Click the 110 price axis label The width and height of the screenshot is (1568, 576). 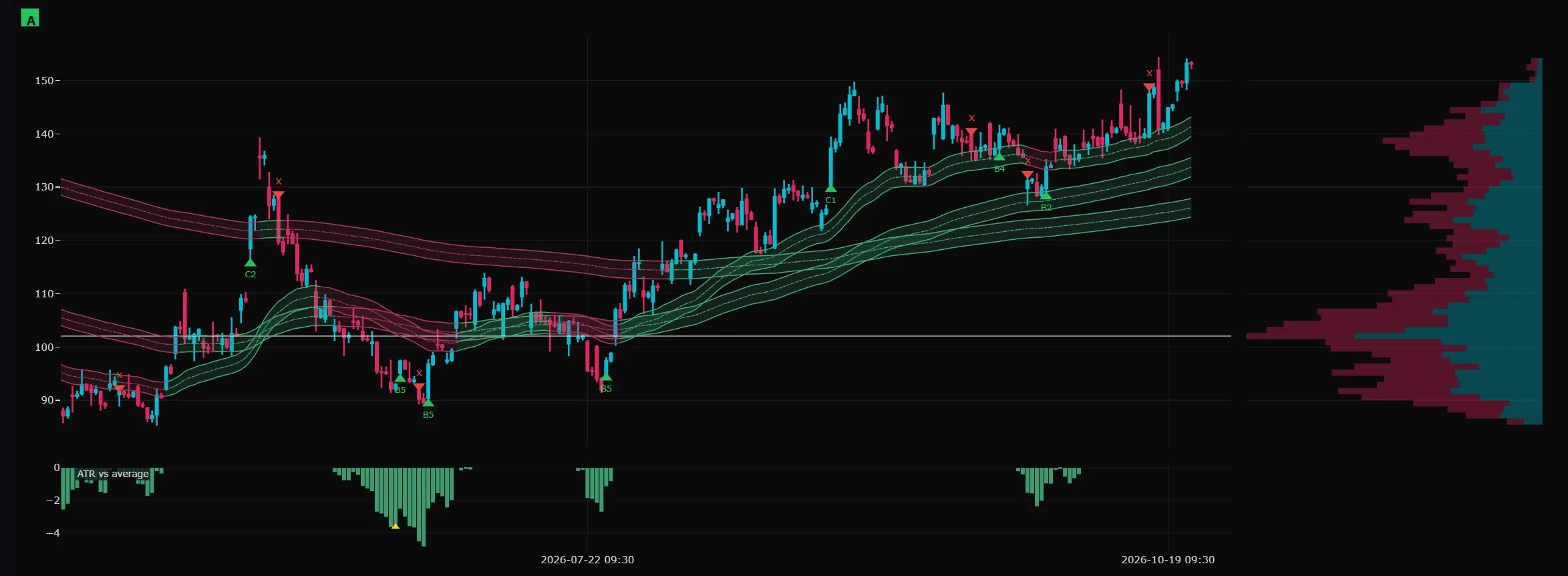pos(44,294)
